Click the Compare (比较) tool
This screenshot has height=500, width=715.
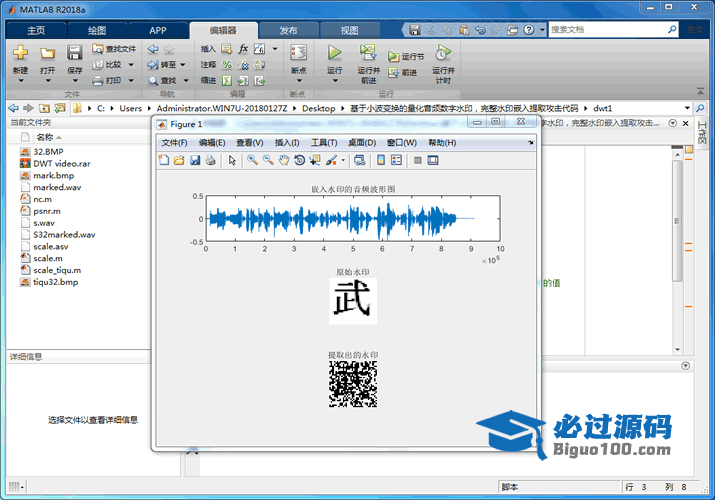tap(108, 65)
